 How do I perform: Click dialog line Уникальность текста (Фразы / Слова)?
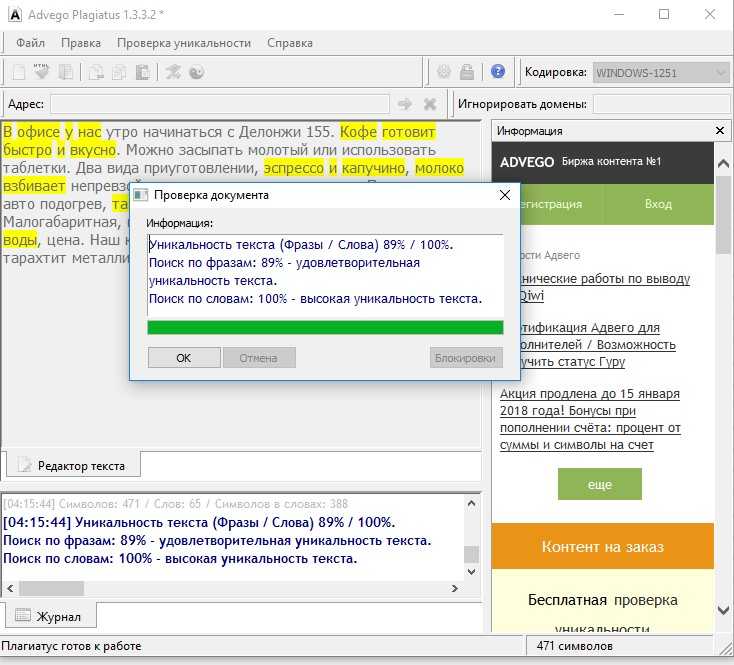(301, 244)
